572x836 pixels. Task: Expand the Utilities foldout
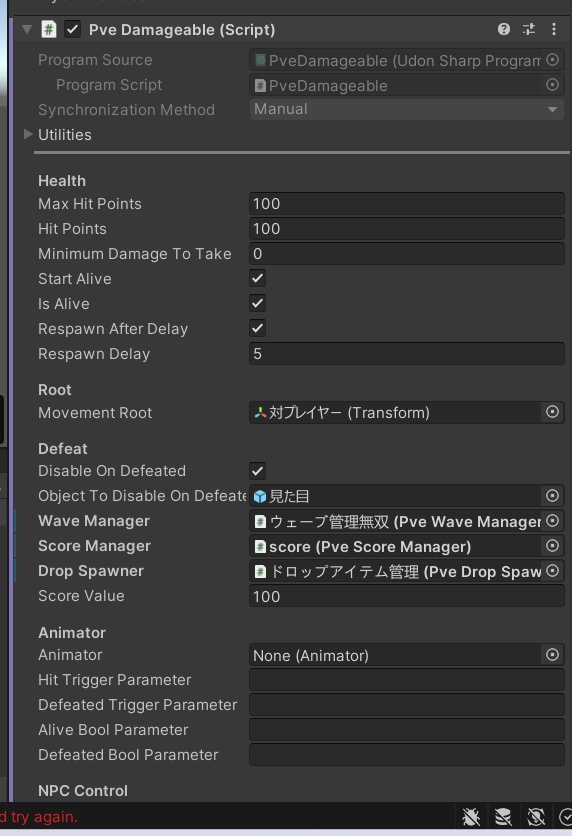coord(28,134)
